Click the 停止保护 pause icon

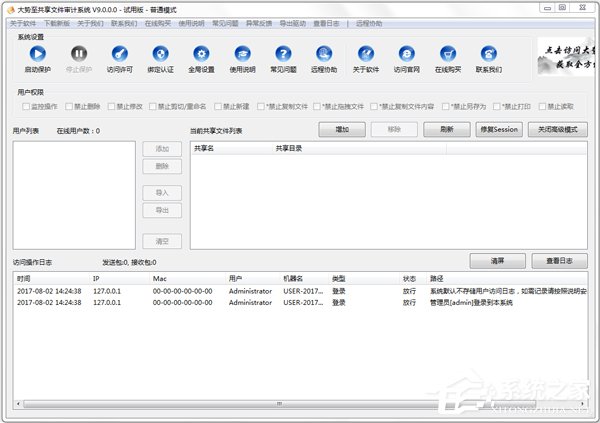tap(79, 54)
